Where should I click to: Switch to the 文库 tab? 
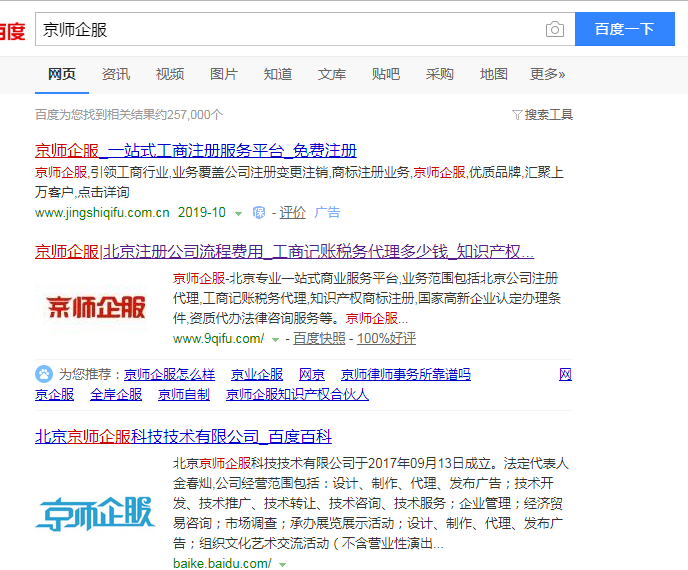point(332,74)
